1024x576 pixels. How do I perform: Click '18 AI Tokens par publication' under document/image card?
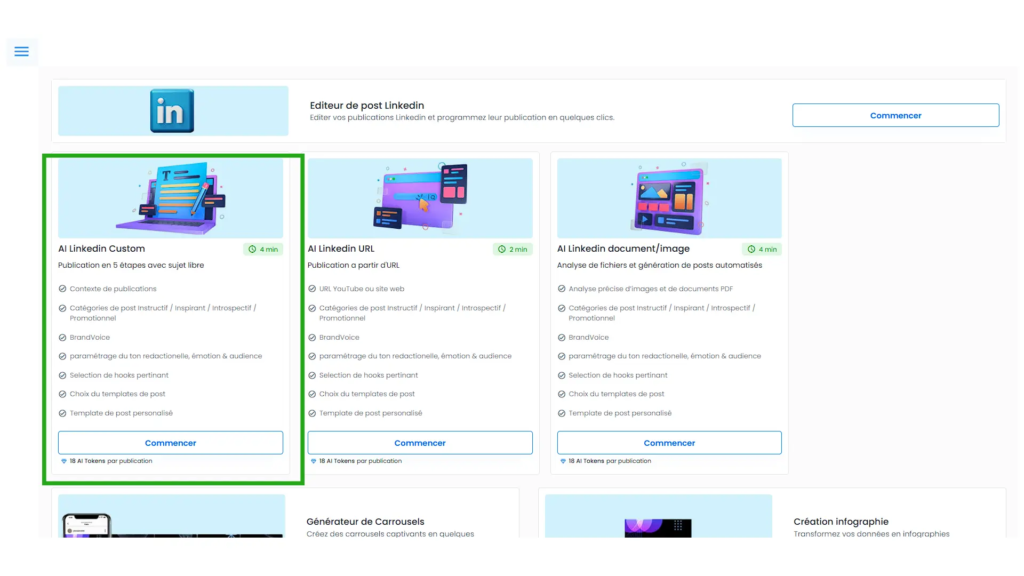[x=610, y=461]
